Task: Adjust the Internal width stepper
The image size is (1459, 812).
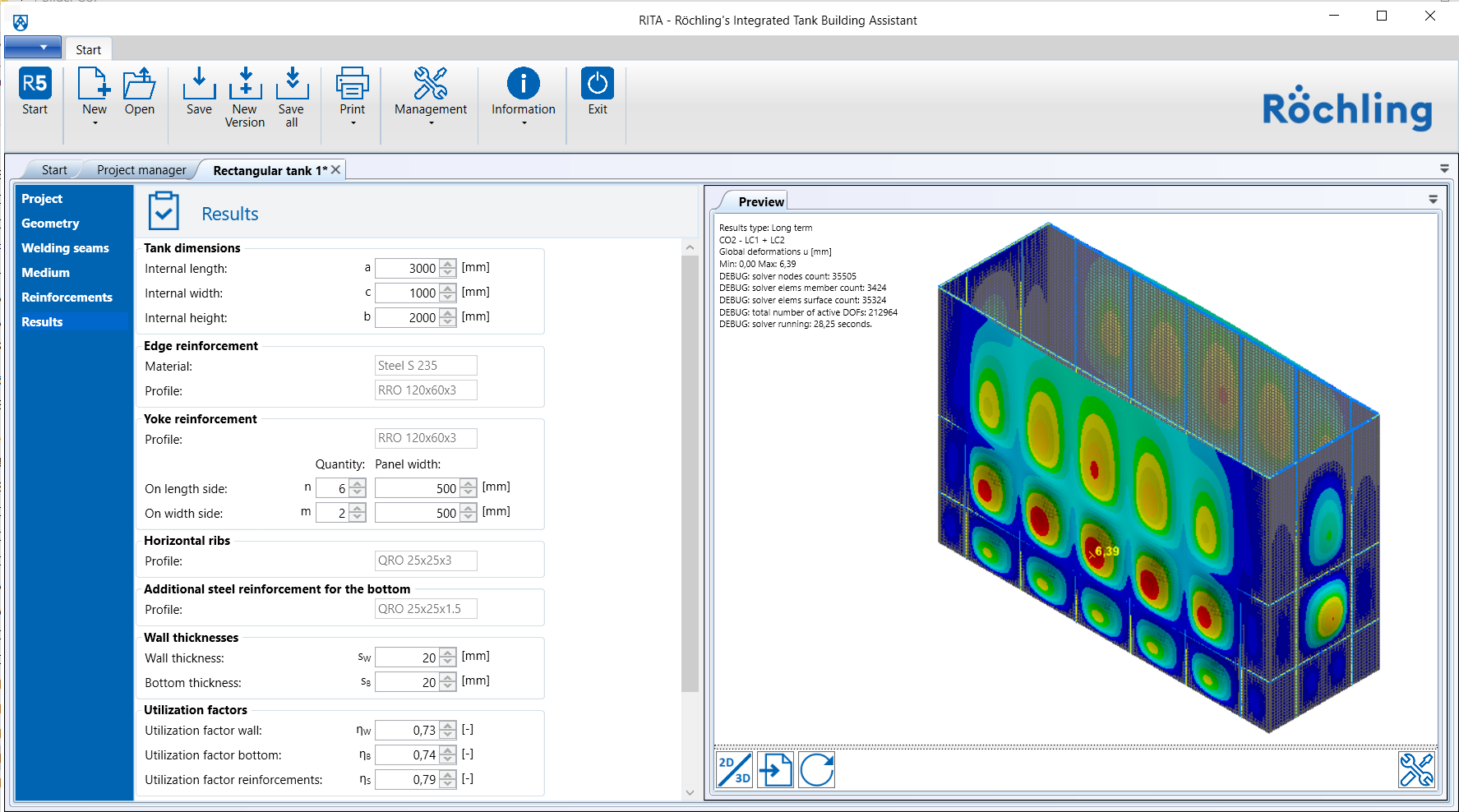Action: pyautogui.click(x=448, y=293)
